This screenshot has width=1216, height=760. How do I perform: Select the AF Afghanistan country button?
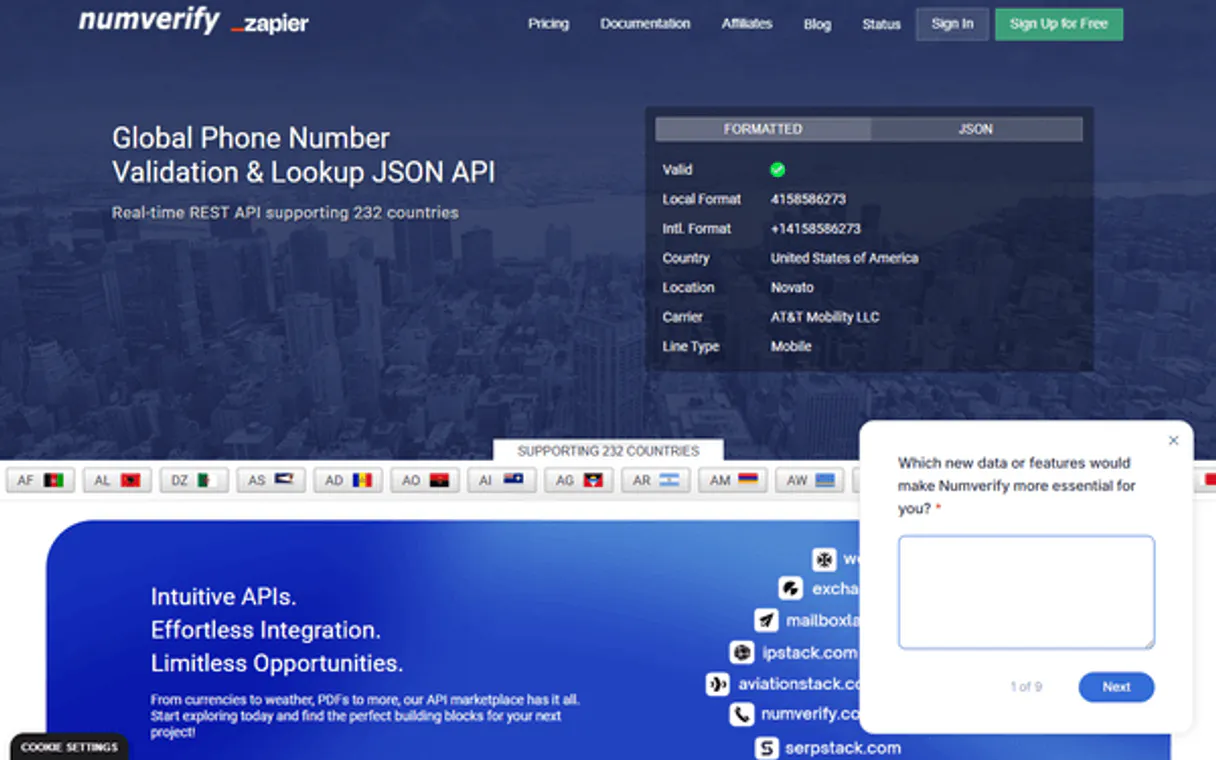click(x=40, y=481)
